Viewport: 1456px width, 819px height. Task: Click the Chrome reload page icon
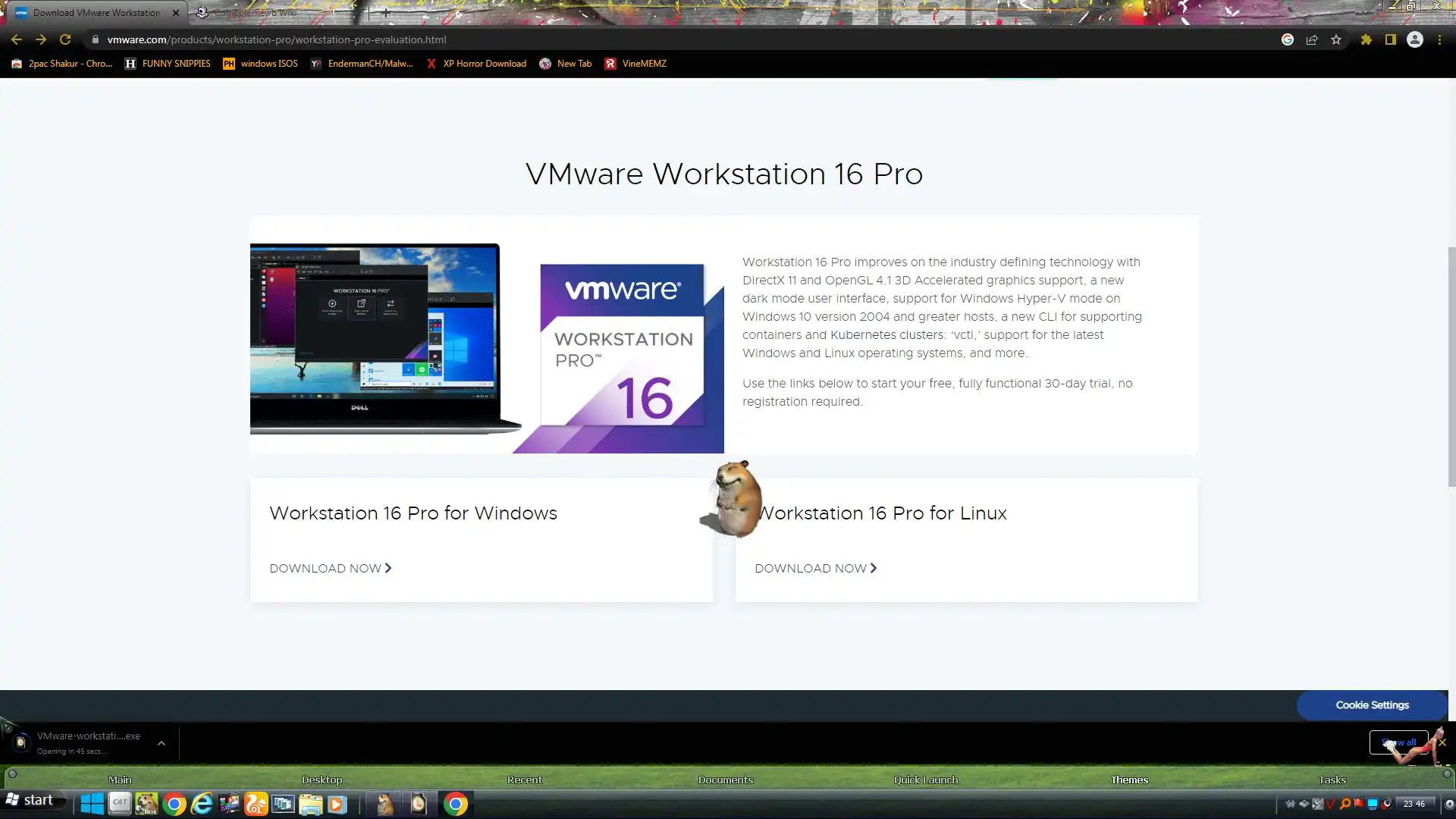65,39
